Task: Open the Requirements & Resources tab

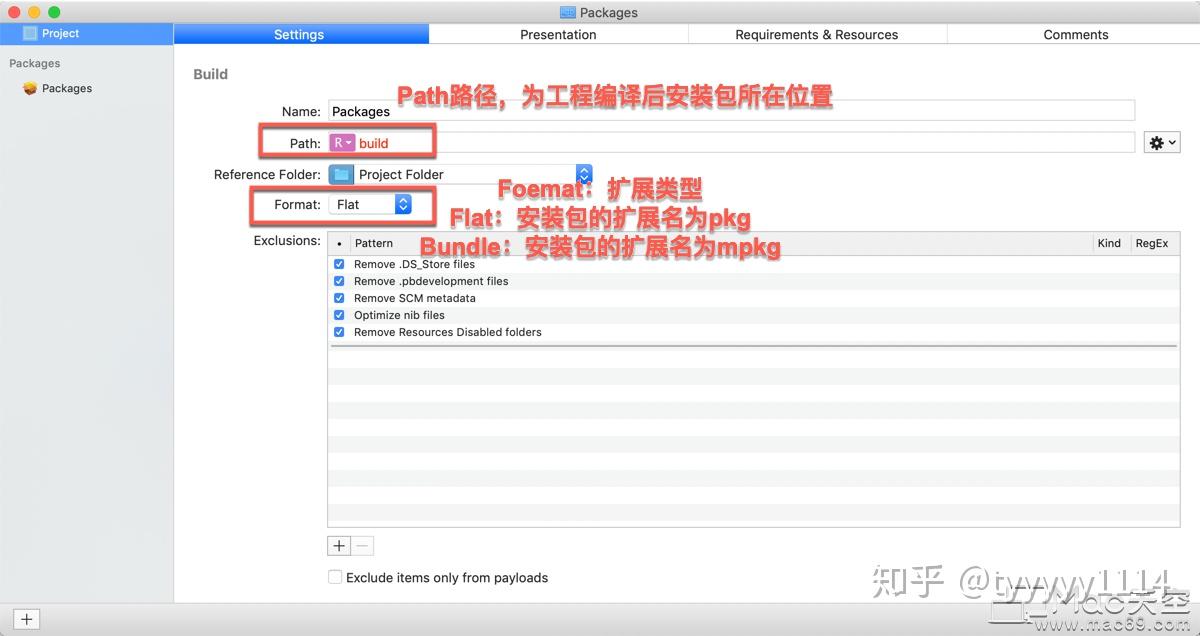Action: [x=816, y=33]
